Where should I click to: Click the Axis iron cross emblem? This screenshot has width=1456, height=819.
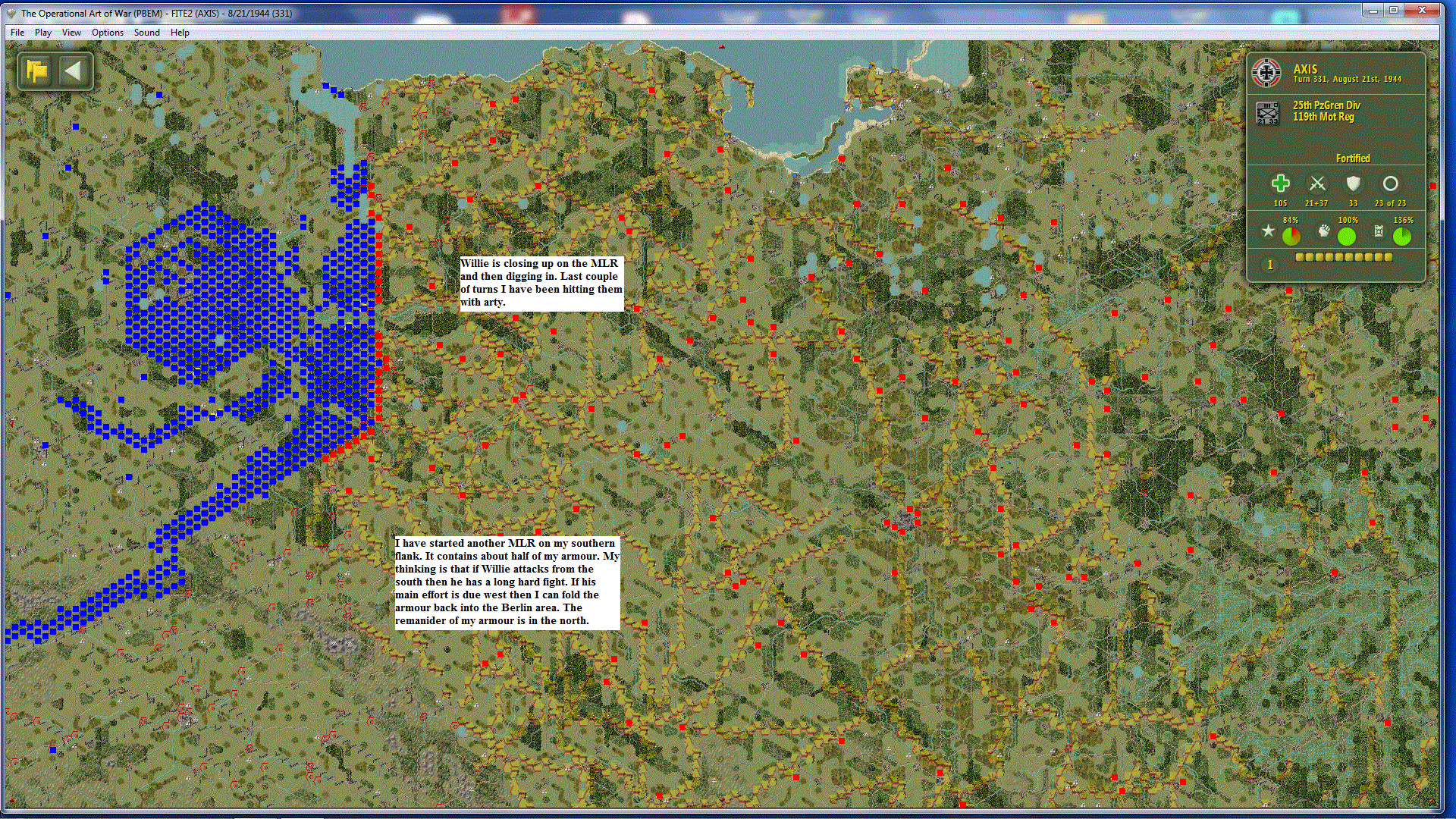(x=1266, y=73)
